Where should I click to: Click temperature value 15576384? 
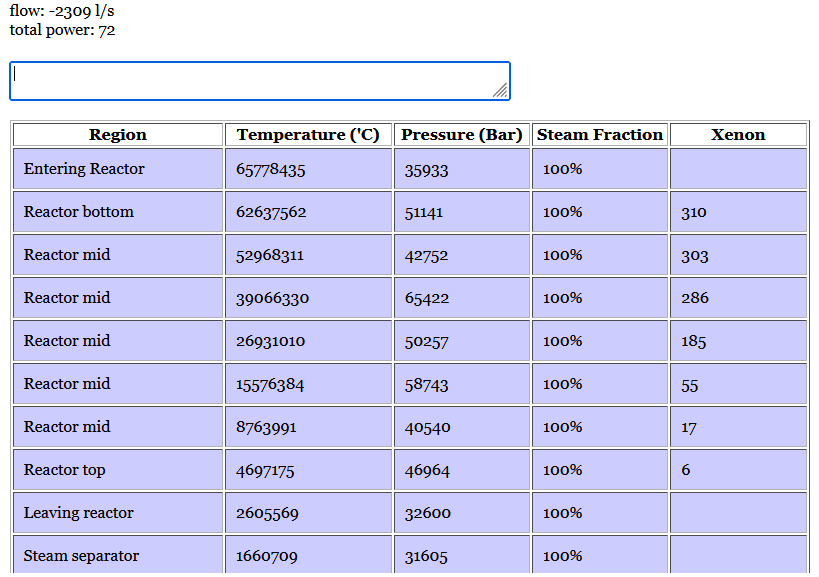click(270, 384)
